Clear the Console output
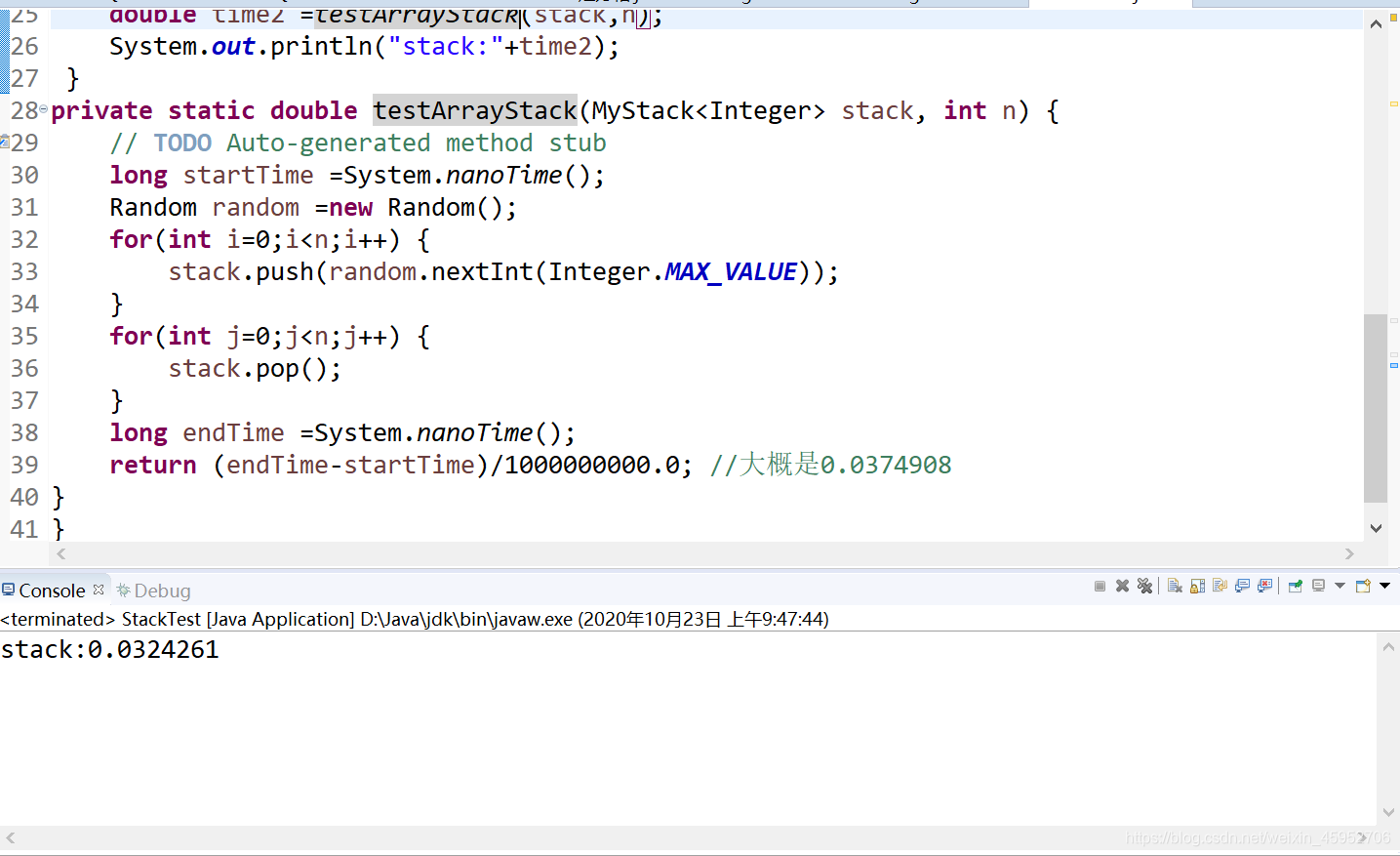This screenshot has height=856, width=1400. [1175, 586]
